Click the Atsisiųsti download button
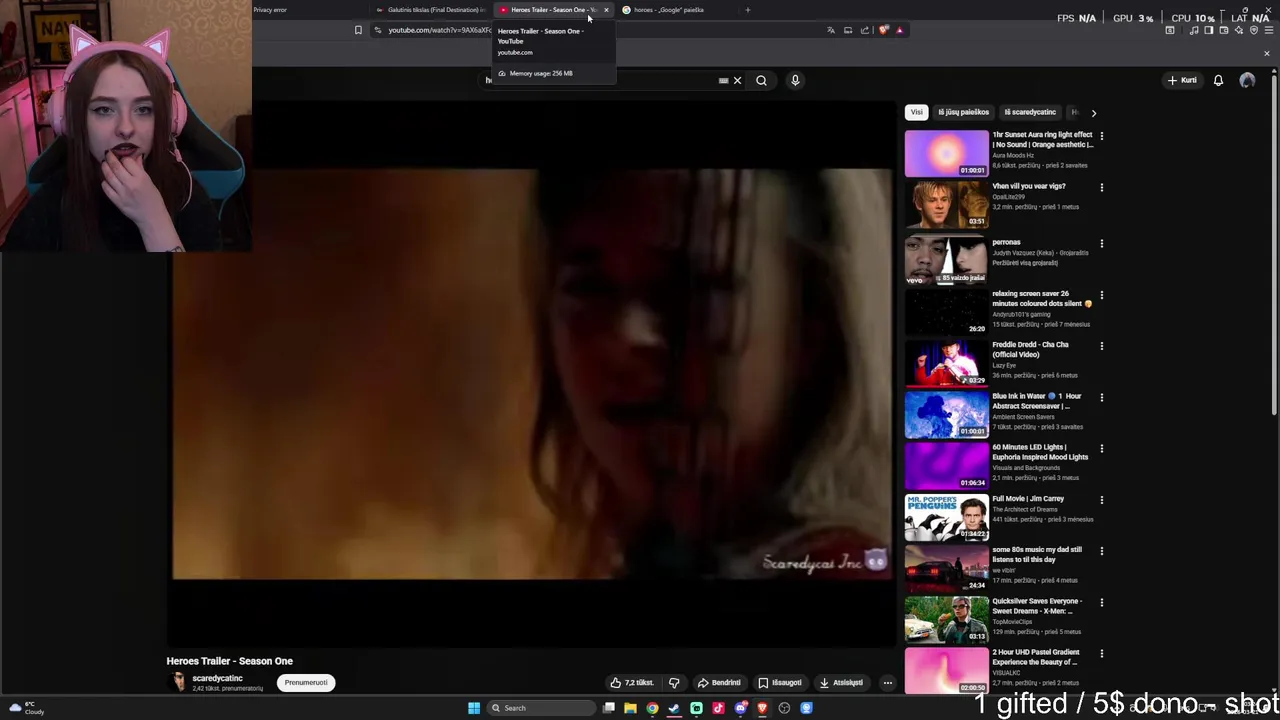Viewport: 1280px width, 720px height. pos(841,683)
